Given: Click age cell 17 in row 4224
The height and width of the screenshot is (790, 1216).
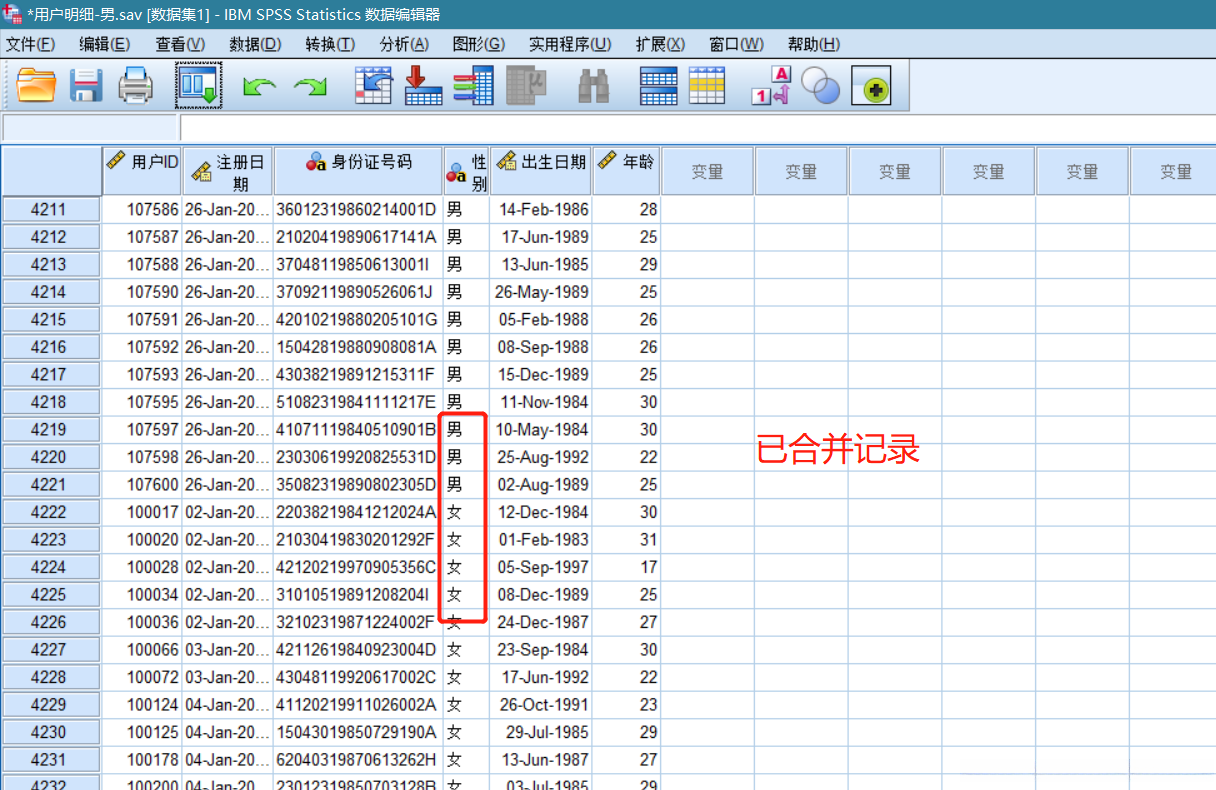Looking at the screenshot, I should tap(626, 567).
